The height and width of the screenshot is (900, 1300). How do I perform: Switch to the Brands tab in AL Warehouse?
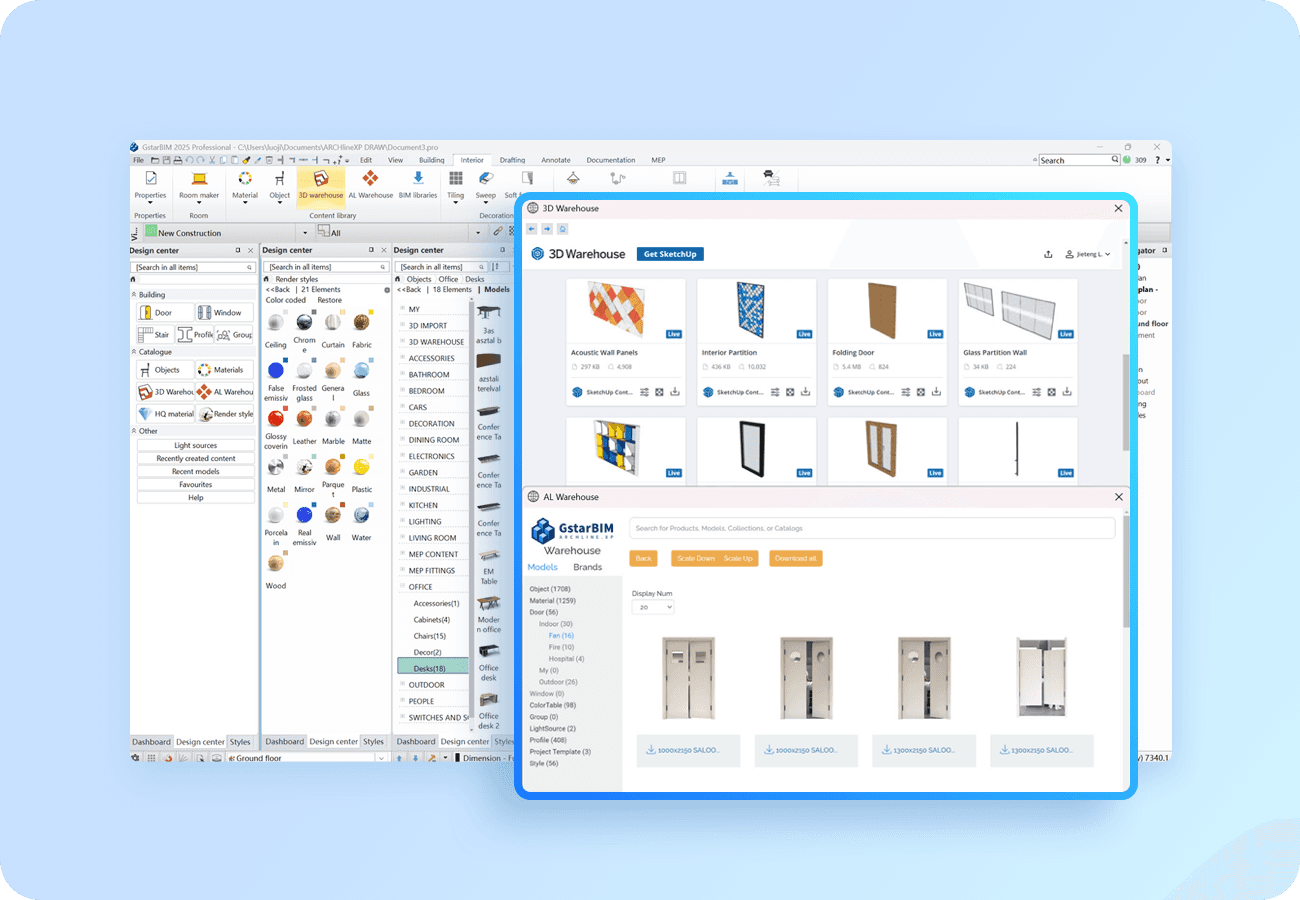(x=587, y=567)
